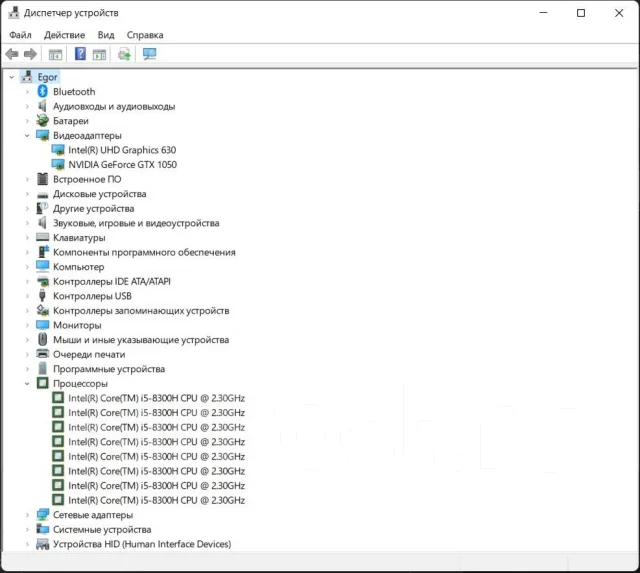Select Устройства HID (Human Interface Devices) label

(142, 544)
